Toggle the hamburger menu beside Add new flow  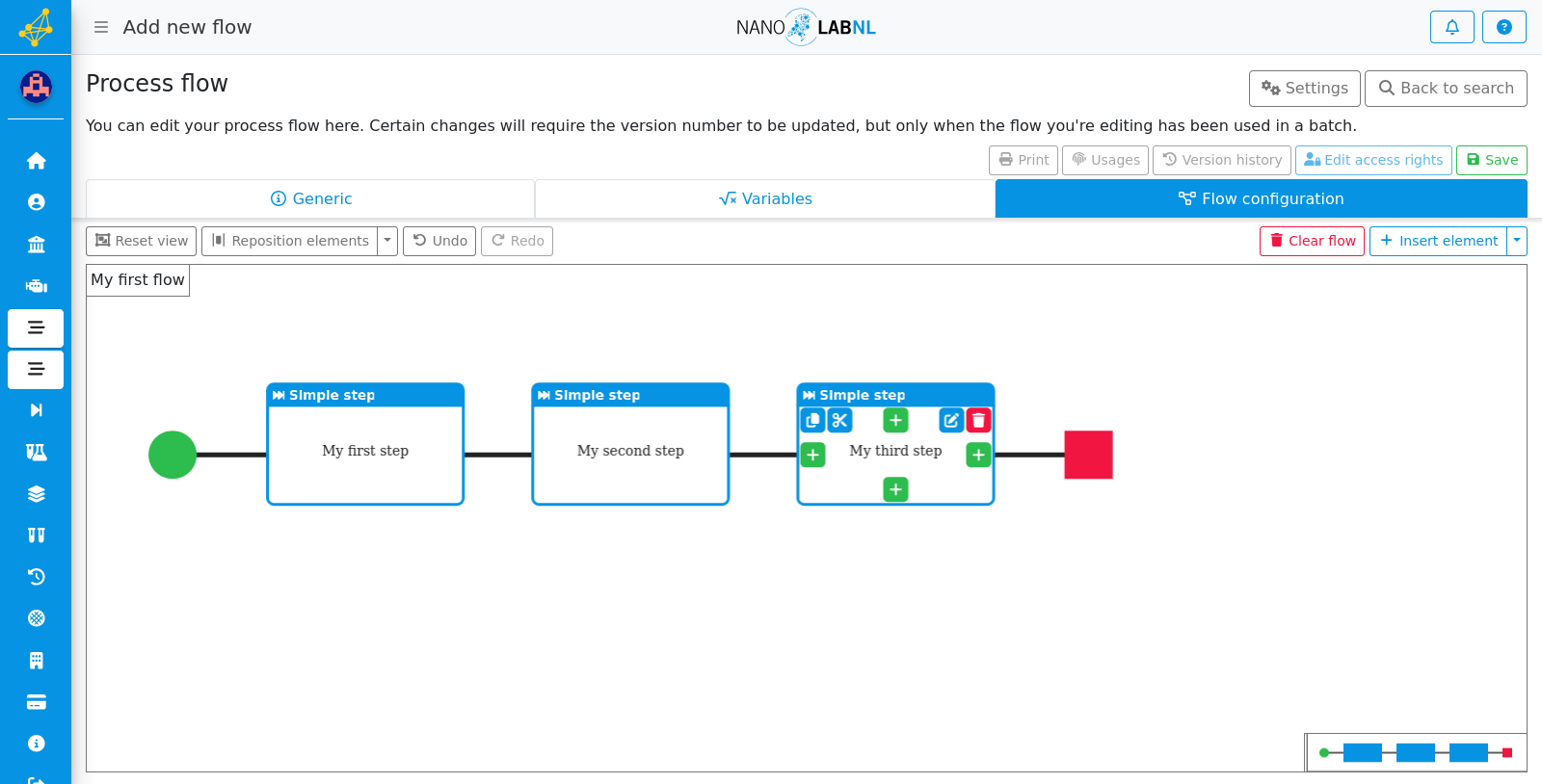[x=101, y=27]
